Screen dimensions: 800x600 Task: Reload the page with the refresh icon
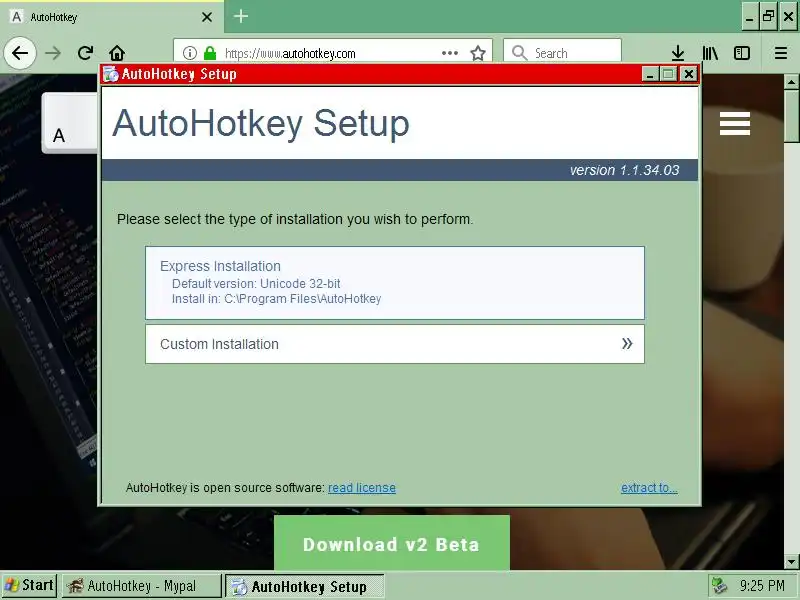(85, 53)
